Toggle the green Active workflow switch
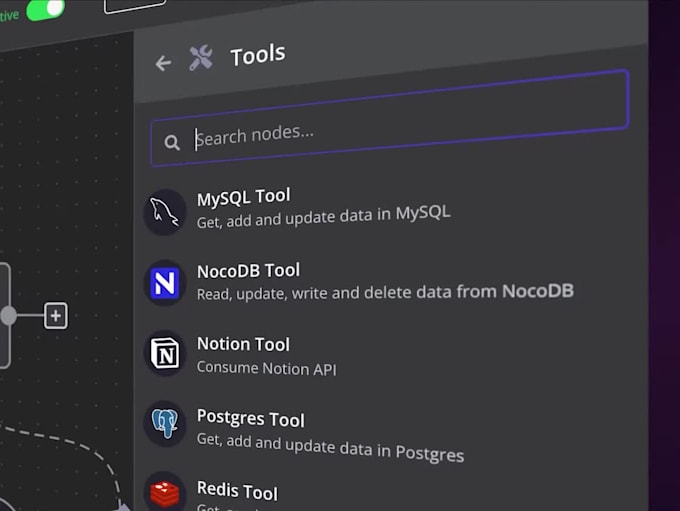The height and width of the screenshot is (511, 680). 46,9
